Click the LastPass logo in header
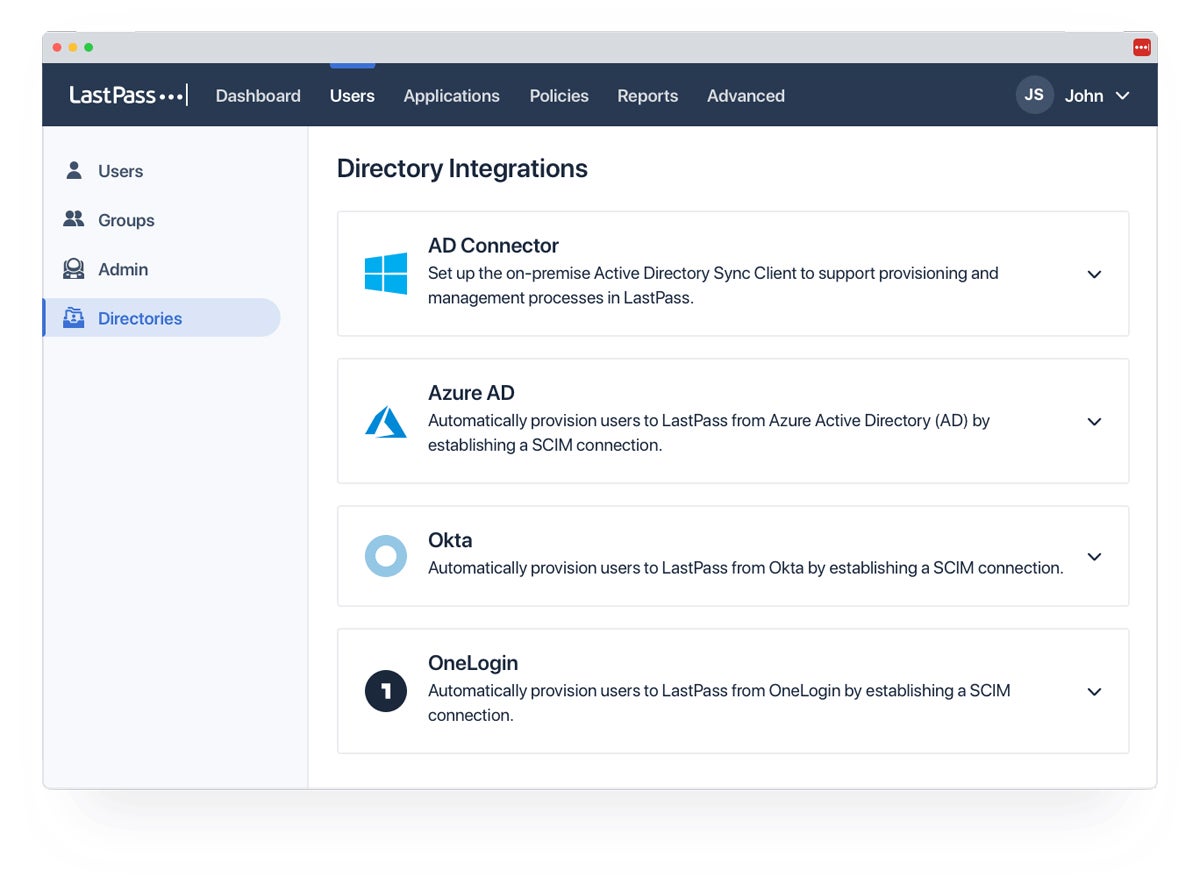The height and width of the screenshot is (884, 1200). pyautogui.click(x=127, y=96)
